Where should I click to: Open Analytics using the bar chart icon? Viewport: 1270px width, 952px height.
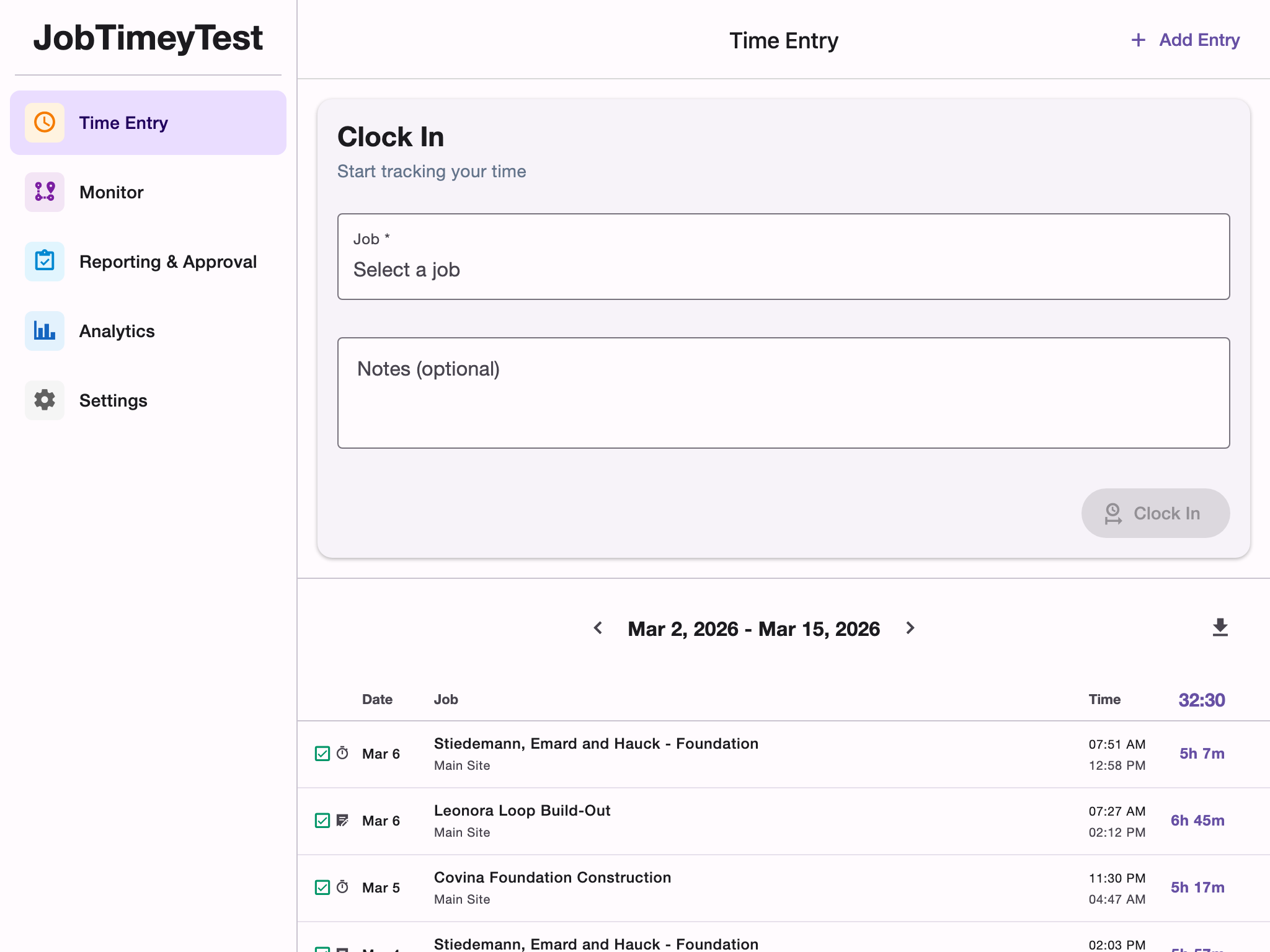point(44,331)
